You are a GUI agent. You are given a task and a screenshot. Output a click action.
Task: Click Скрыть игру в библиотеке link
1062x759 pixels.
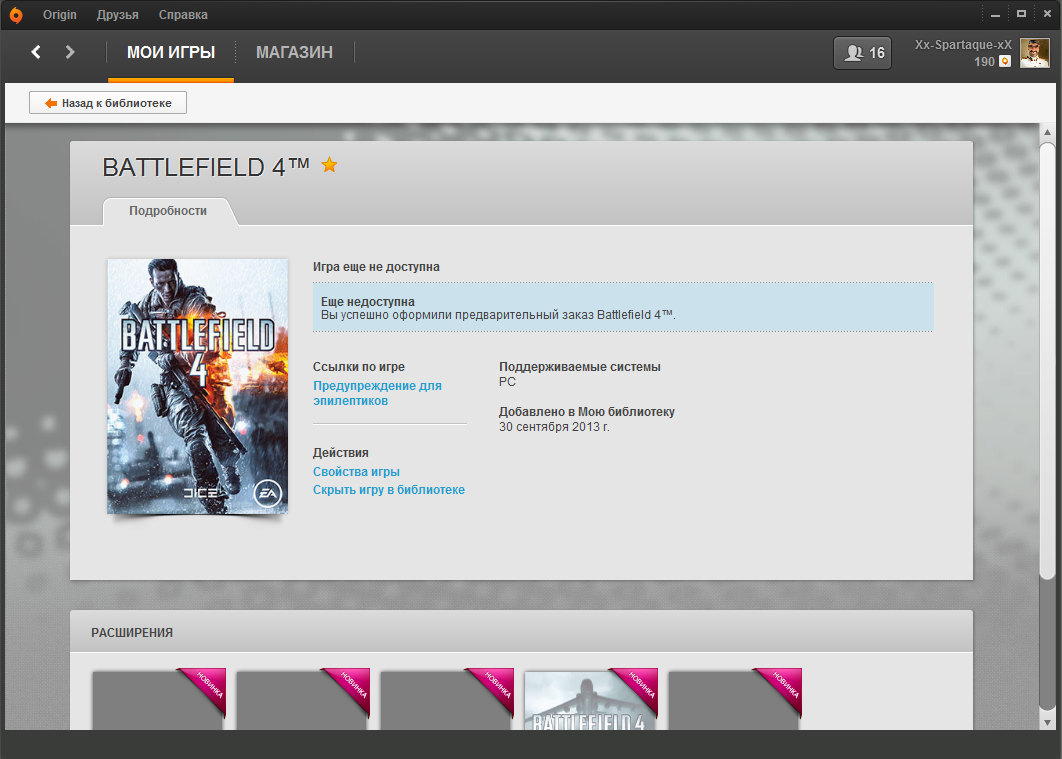[389, 490]
